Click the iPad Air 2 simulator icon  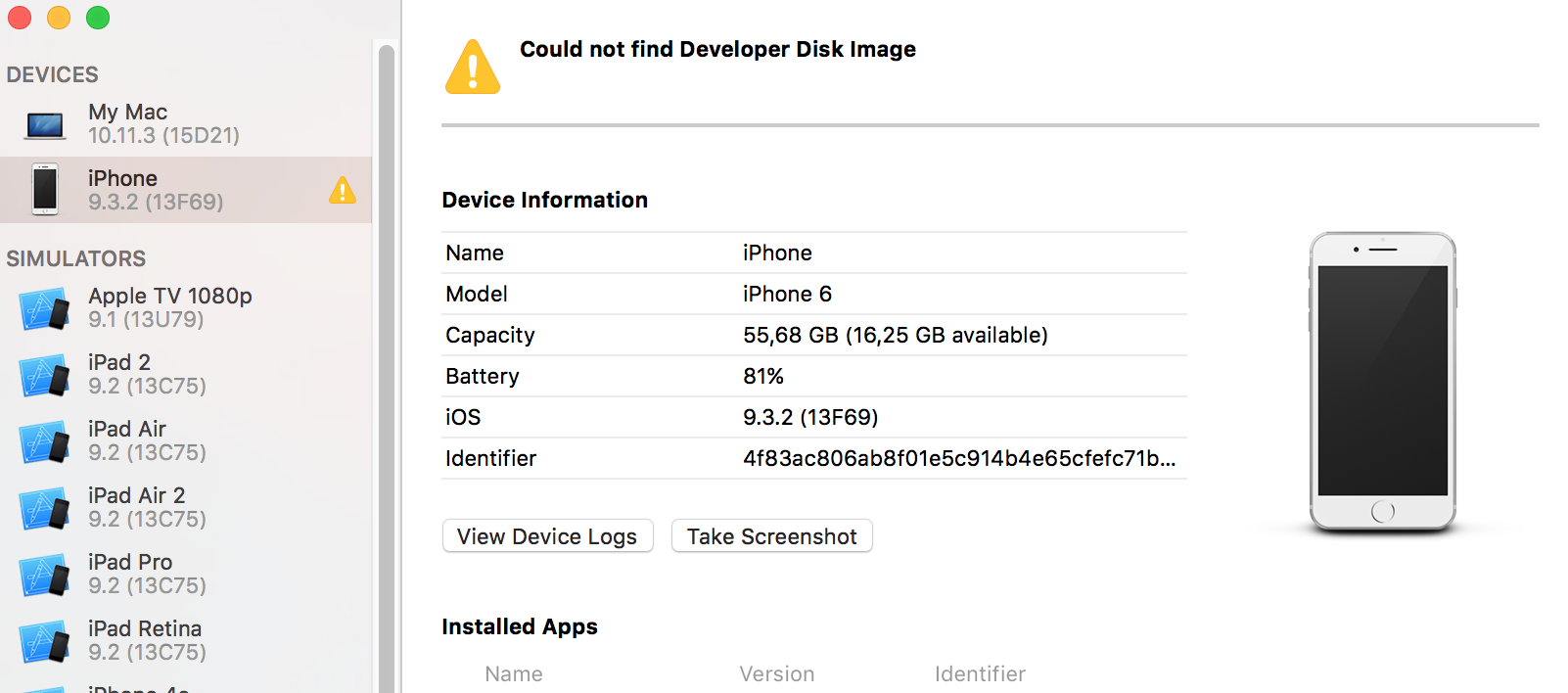coord(44,509)
